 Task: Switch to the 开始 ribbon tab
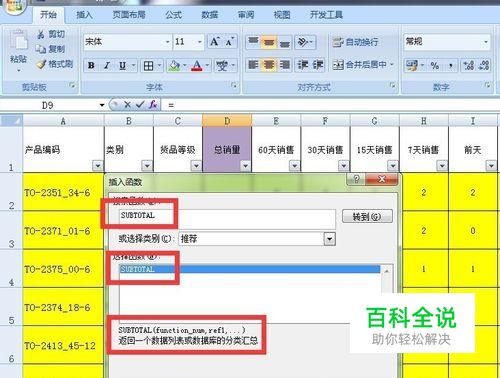click(x=48, y=15)
